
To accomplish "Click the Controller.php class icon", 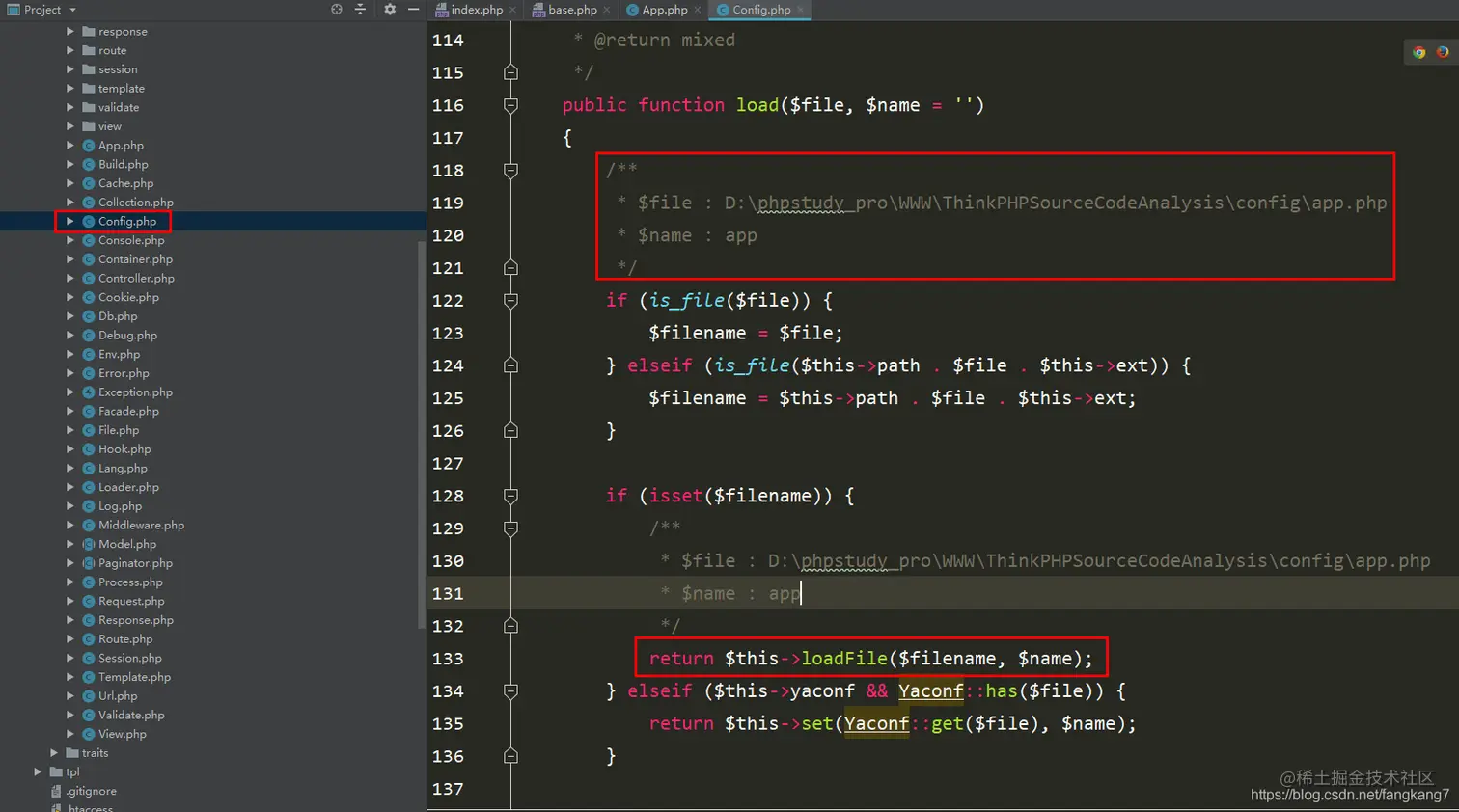I will point(89,279).
